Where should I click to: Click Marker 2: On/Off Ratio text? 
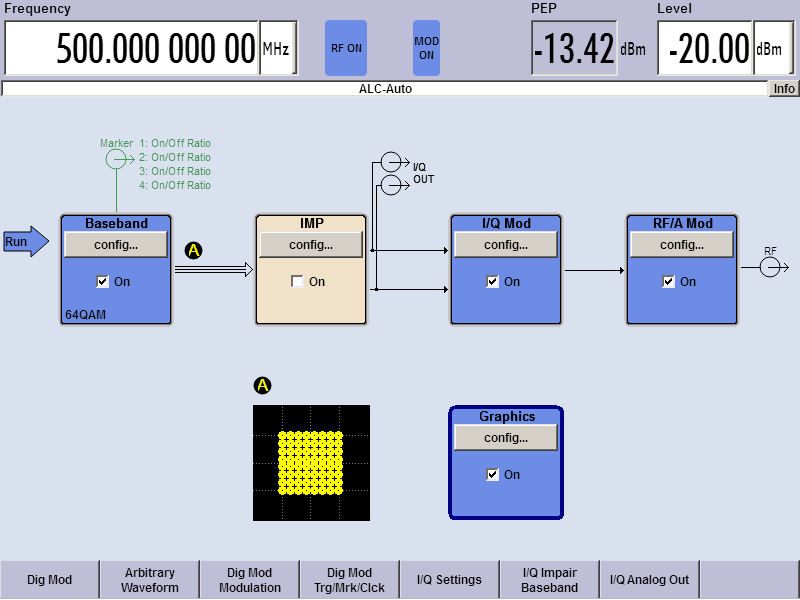(x=175, y=157)
